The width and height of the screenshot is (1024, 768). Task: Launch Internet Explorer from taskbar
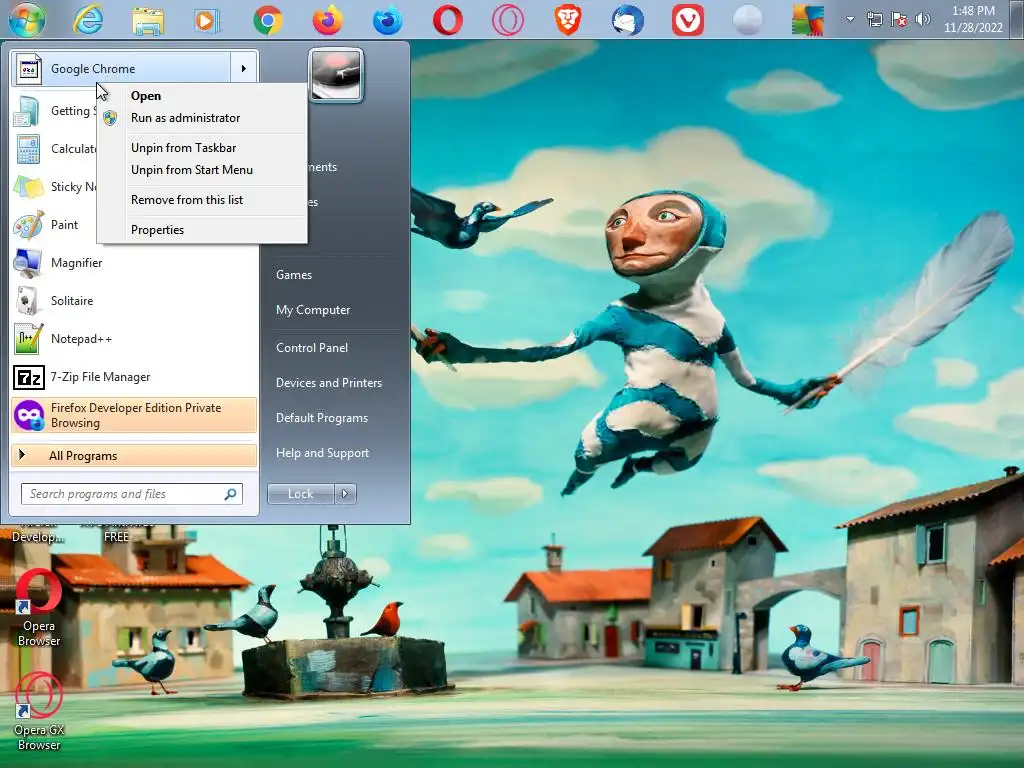point(88,20)
